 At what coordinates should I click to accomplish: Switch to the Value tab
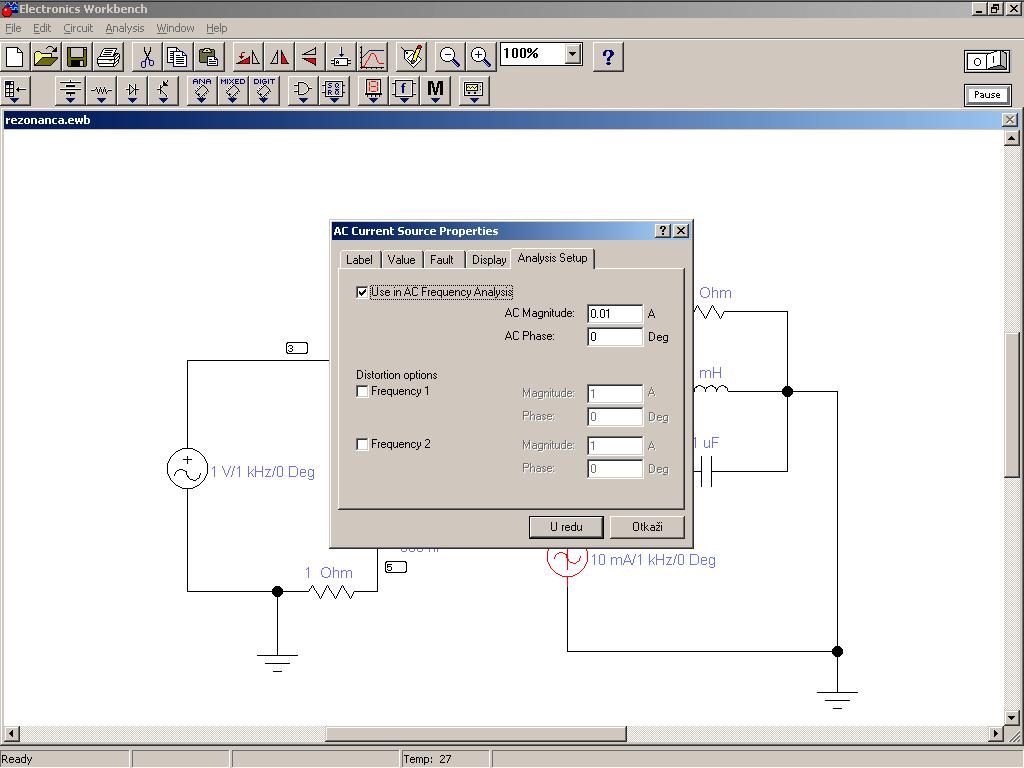click(x=401, y=260)
